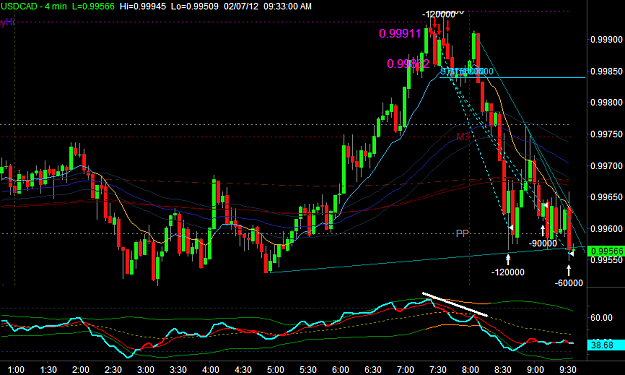625x375 pixels.
Task: Select the PP pivot point label
Action: point(462,234)
